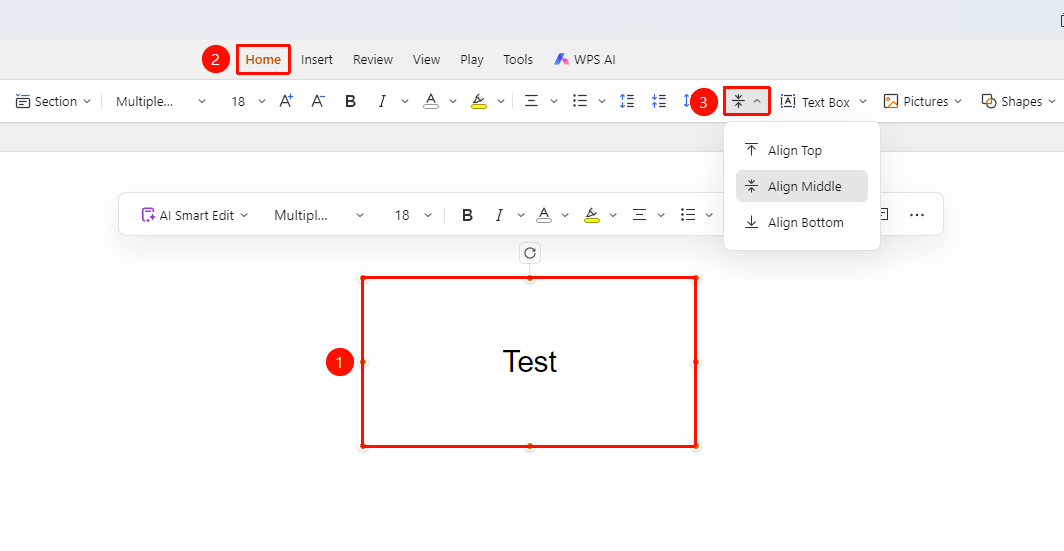Apply ribbon font color A
Viewport: 1064px width, 551px height.
(431, 101)
